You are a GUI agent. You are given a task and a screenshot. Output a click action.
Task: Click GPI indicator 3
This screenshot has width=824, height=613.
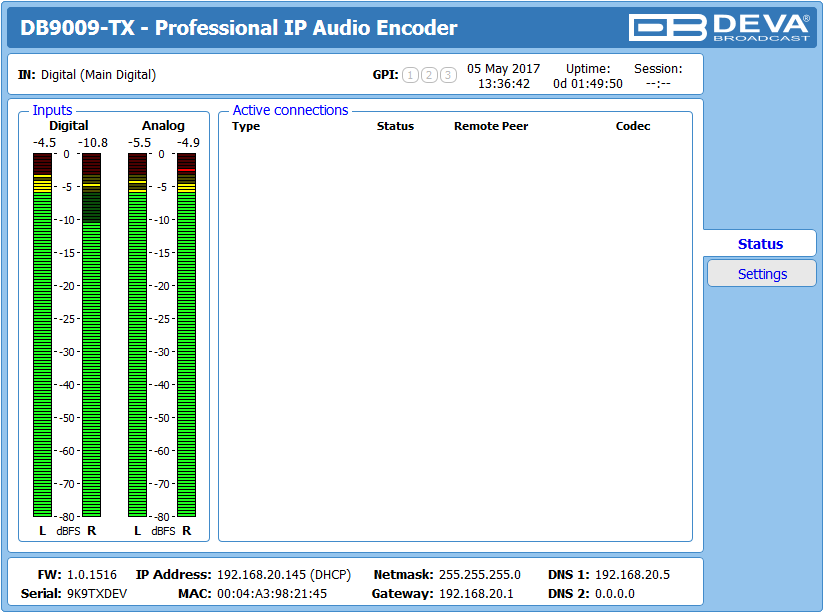(x=448, y=75)
